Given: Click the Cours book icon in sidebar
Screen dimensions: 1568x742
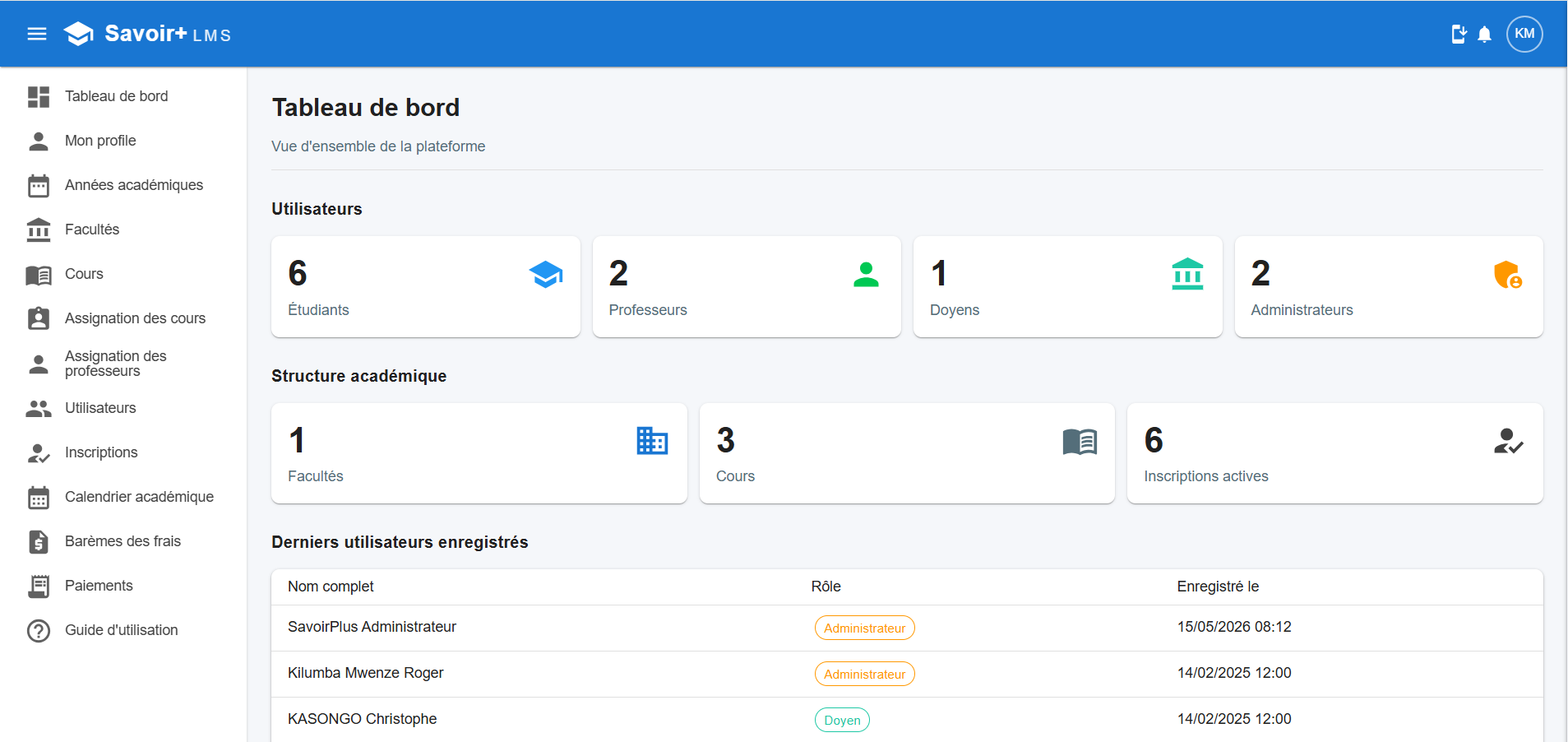Looking at the screenshot, I should pyautogui.click(x=39, y=275).
